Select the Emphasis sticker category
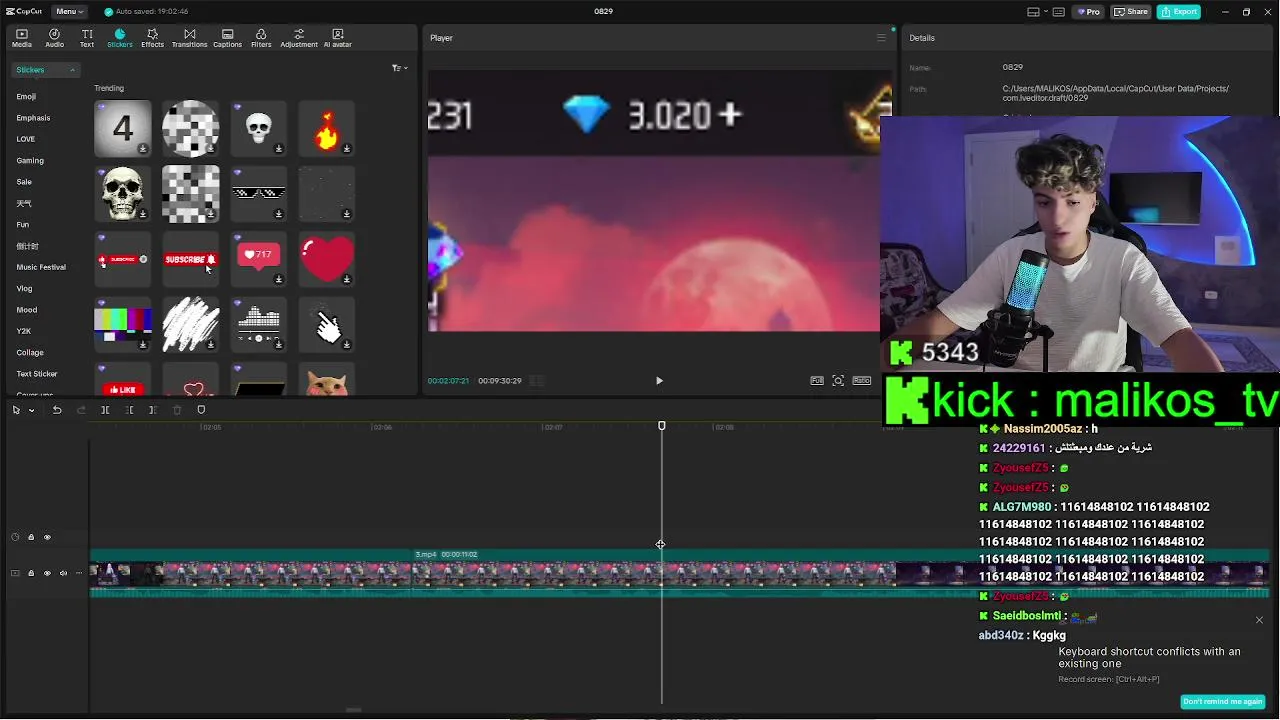1280x720 pixels. (x=33, y=118)
